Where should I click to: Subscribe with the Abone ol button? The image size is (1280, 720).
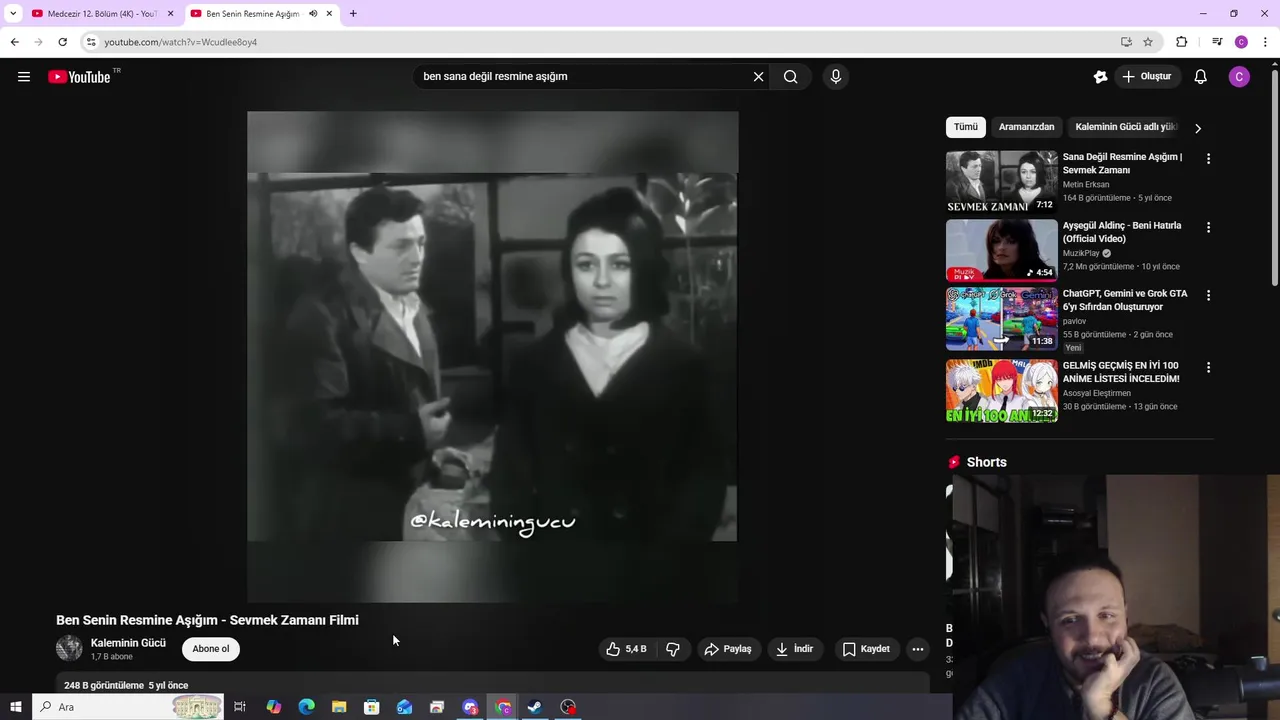click(211, 649)
